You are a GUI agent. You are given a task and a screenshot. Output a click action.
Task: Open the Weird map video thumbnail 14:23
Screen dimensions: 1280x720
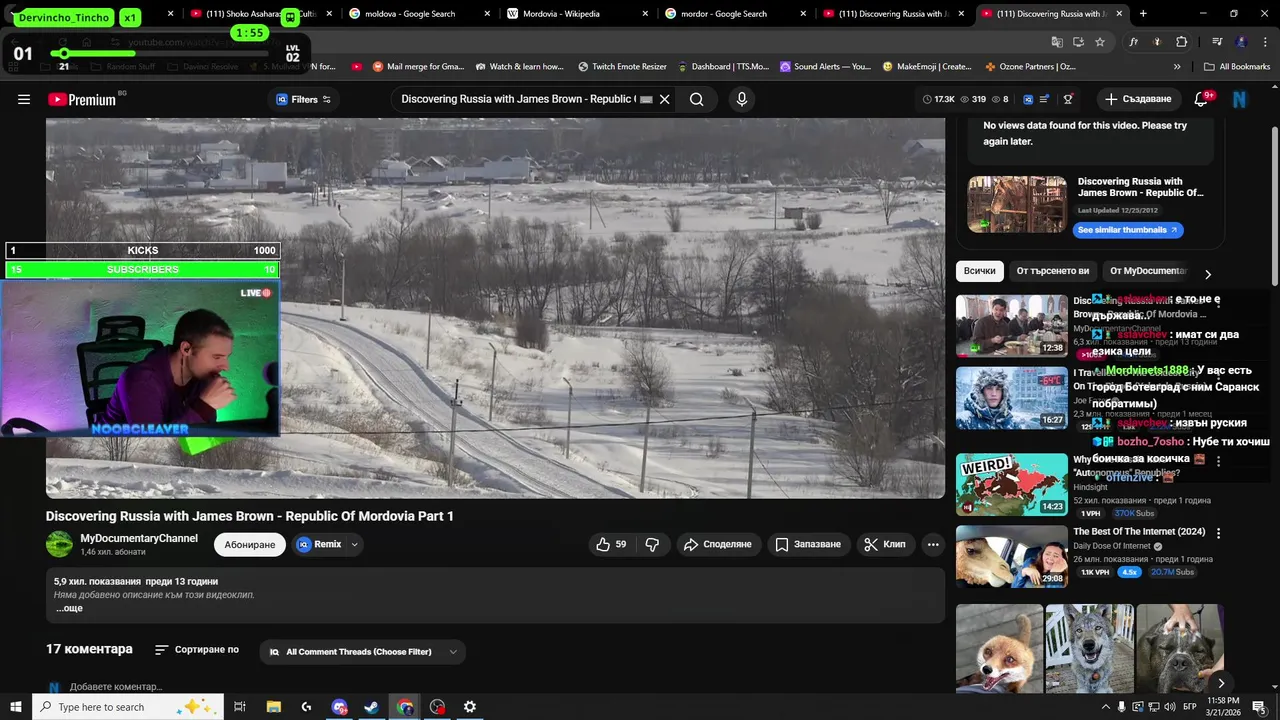click(x=1012, y=485)
